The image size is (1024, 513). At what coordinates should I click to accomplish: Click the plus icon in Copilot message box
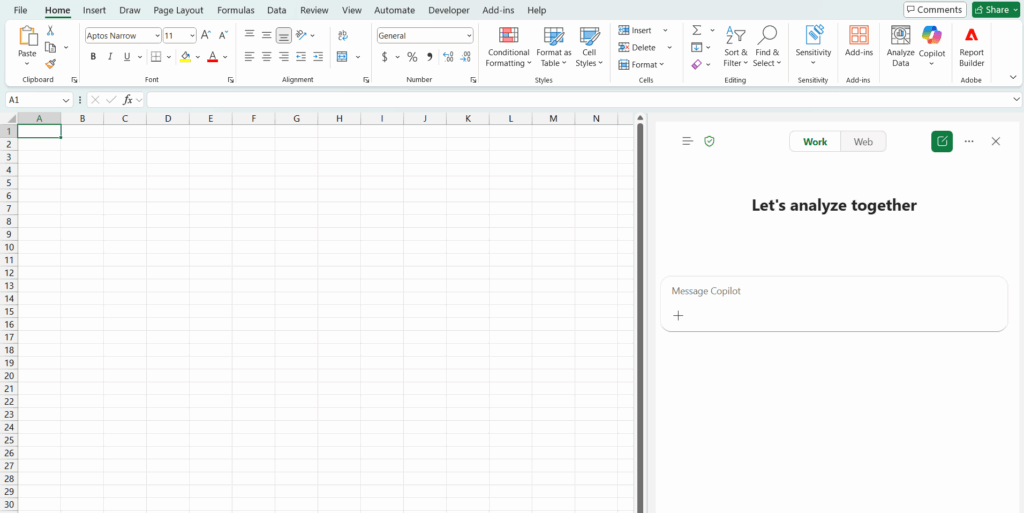679,316
